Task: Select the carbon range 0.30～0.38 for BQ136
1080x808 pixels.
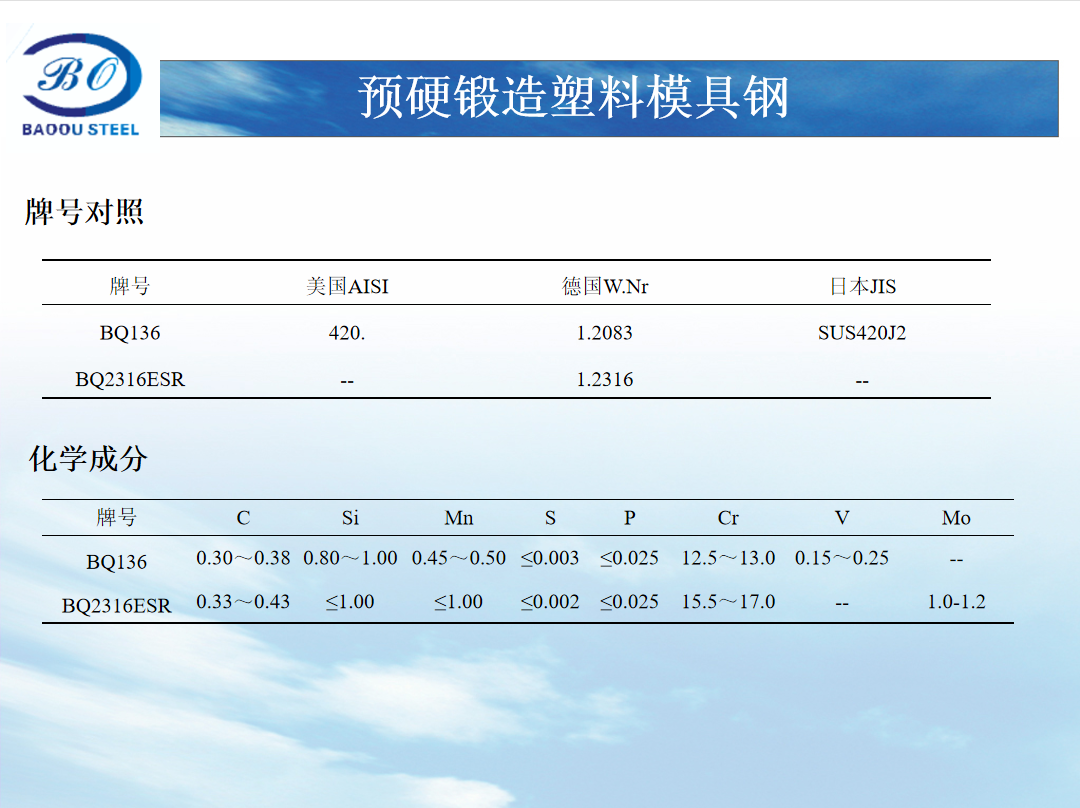Action: 244,557
